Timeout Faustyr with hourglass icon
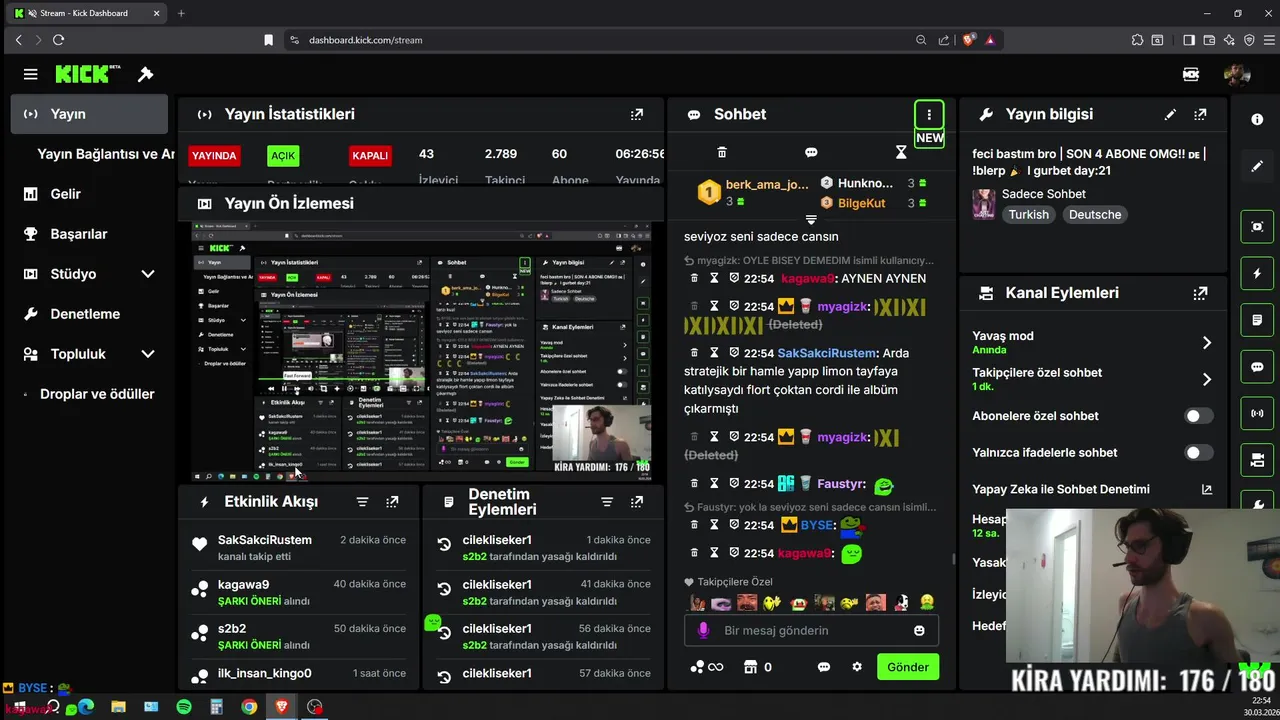This screenshot has height=720, width=1280. 714,483
